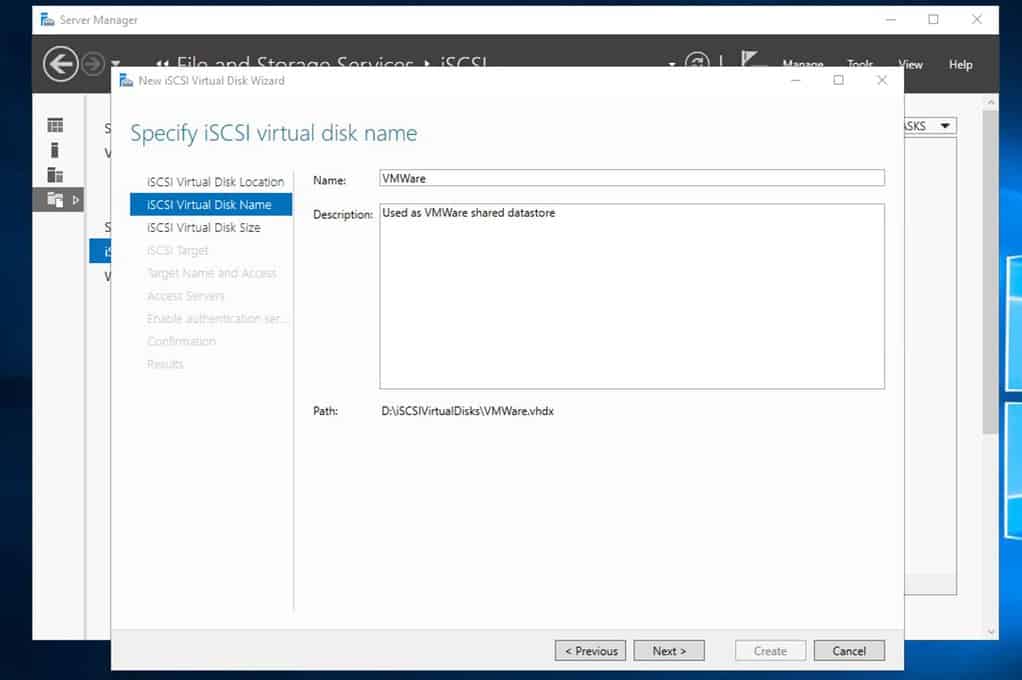This screenshot has height=680, width=1022.
Task: Click inside the Description text box
Action: 632,297
